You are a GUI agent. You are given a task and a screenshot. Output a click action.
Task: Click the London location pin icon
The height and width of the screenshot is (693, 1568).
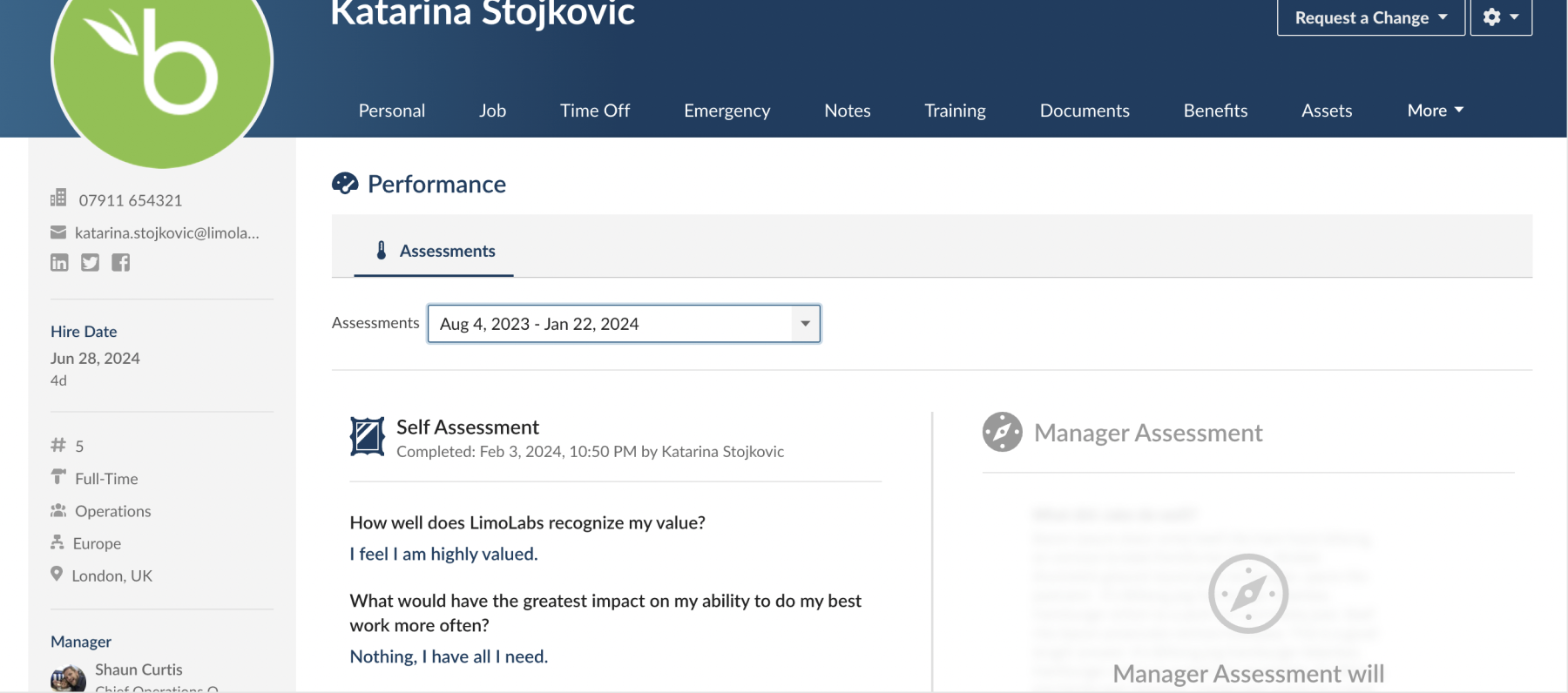pos(57,575)
